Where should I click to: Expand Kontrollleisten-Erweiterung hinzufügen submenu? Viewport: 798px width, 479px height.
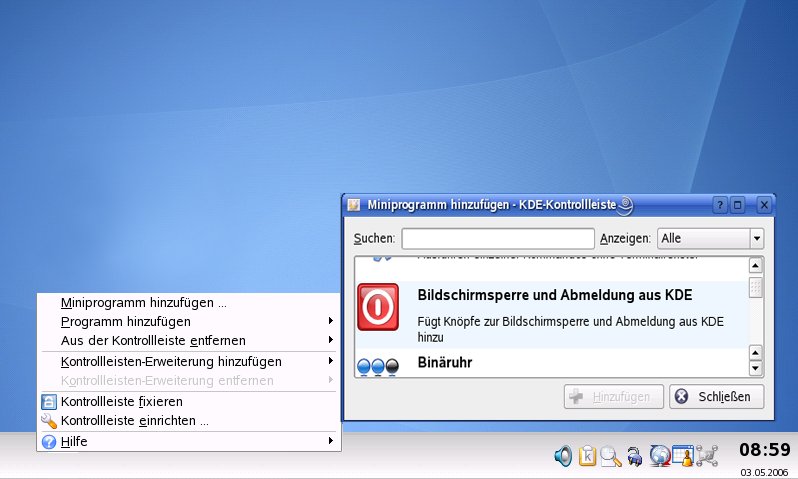[x=188, y=361]
